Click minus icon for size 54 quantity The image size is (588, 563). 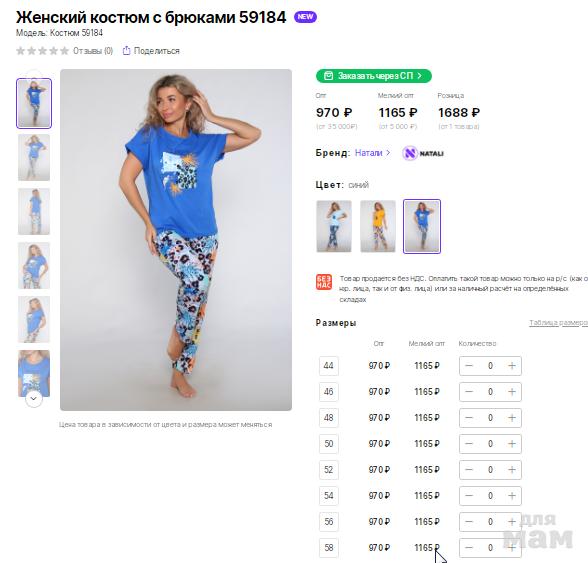click(469, 495)
